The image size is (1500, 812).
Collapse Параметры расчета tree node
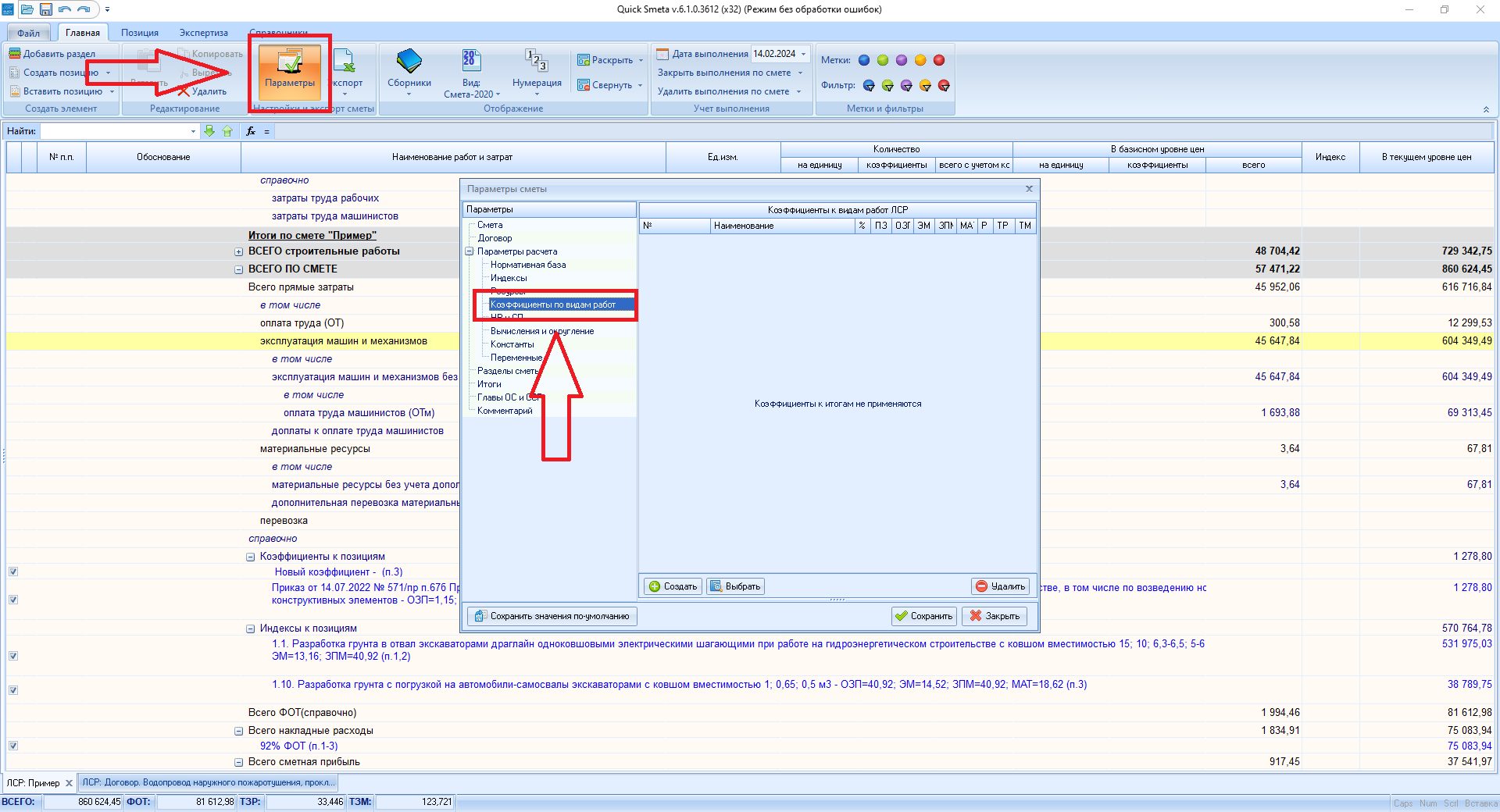coord(470,251)
